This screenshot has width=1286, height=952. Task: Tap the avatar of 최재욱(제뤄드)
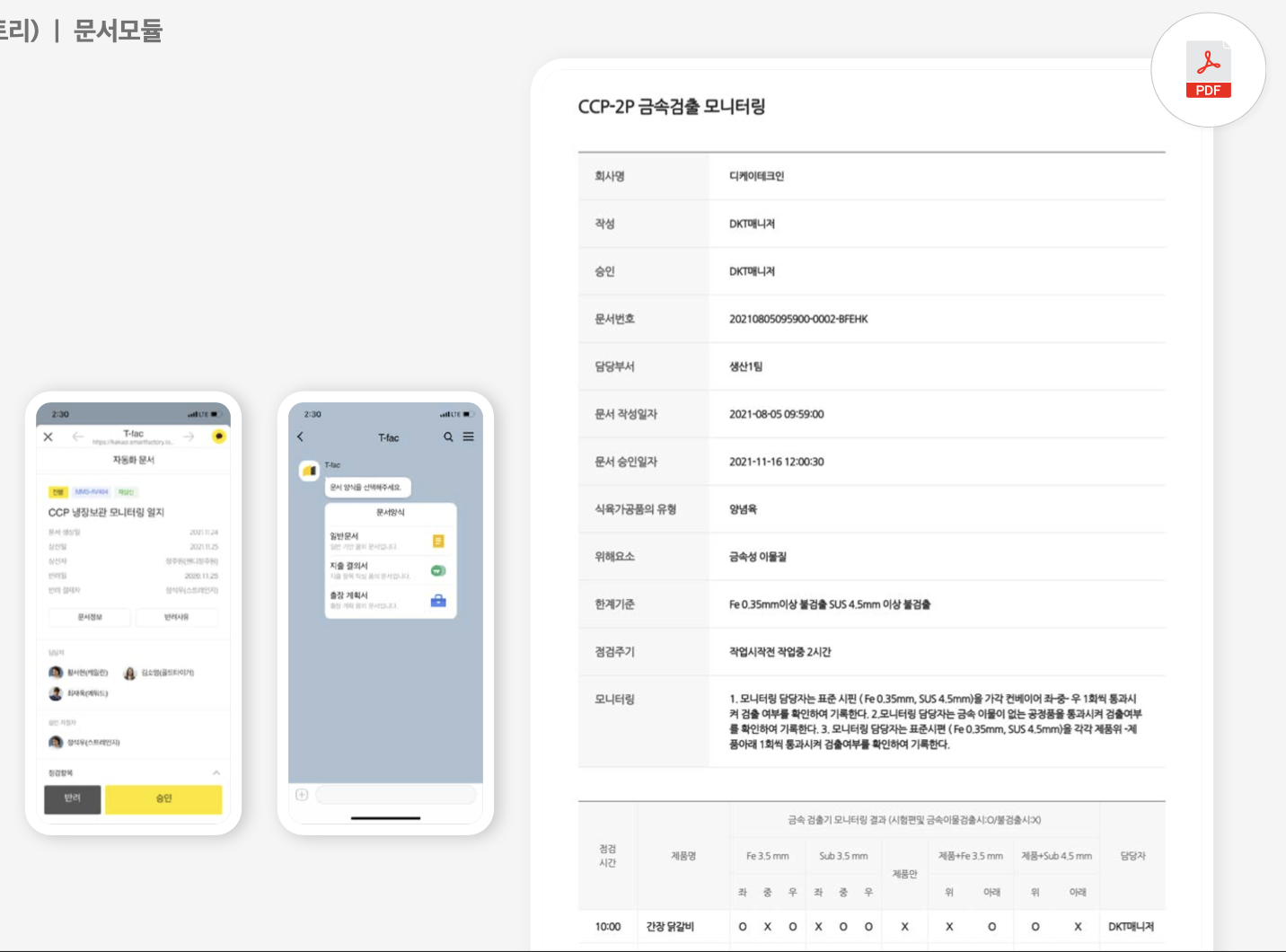[56, 693]
